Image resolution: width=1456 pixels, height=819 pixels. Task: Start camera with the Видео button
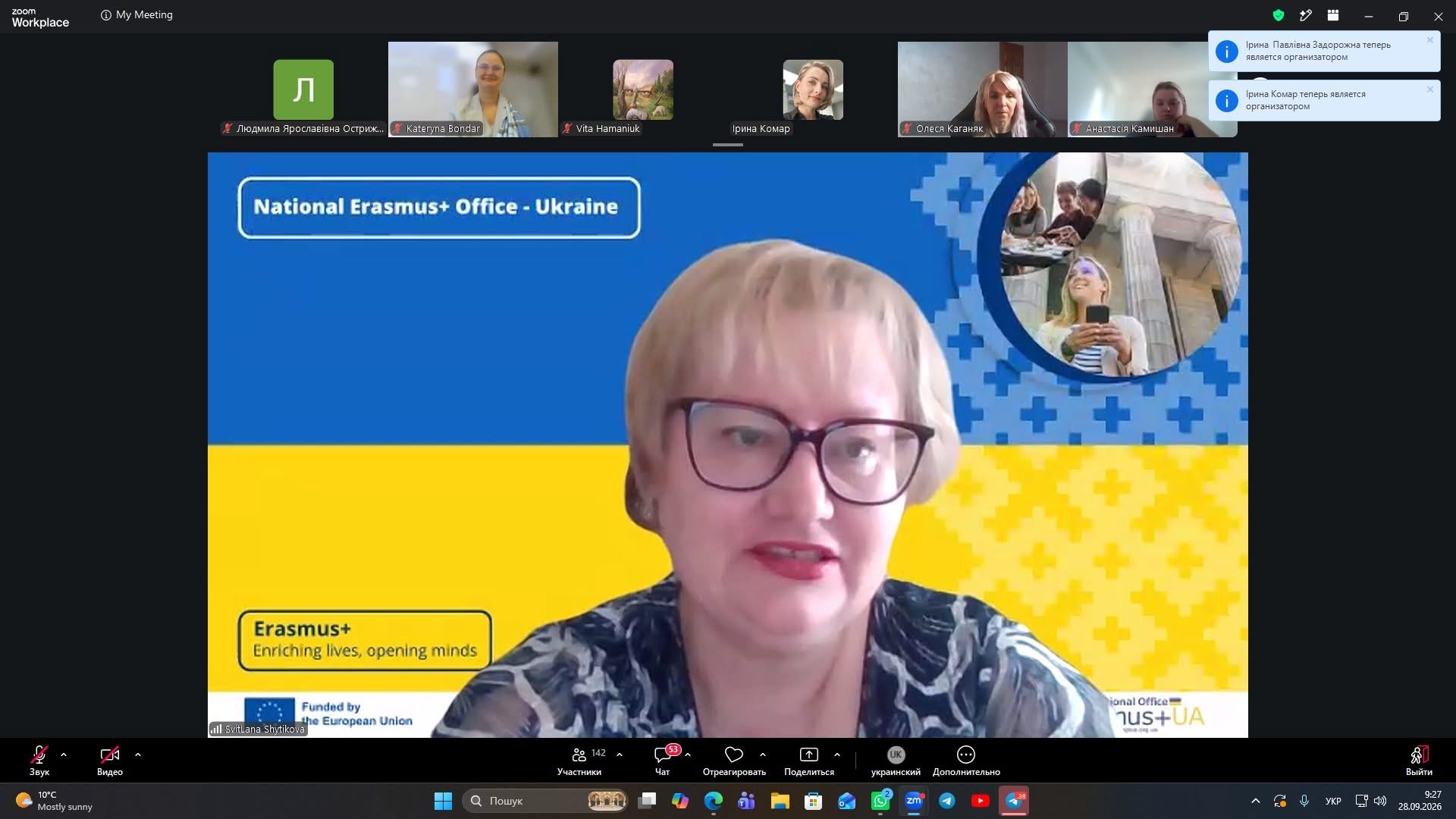point(110,761)
